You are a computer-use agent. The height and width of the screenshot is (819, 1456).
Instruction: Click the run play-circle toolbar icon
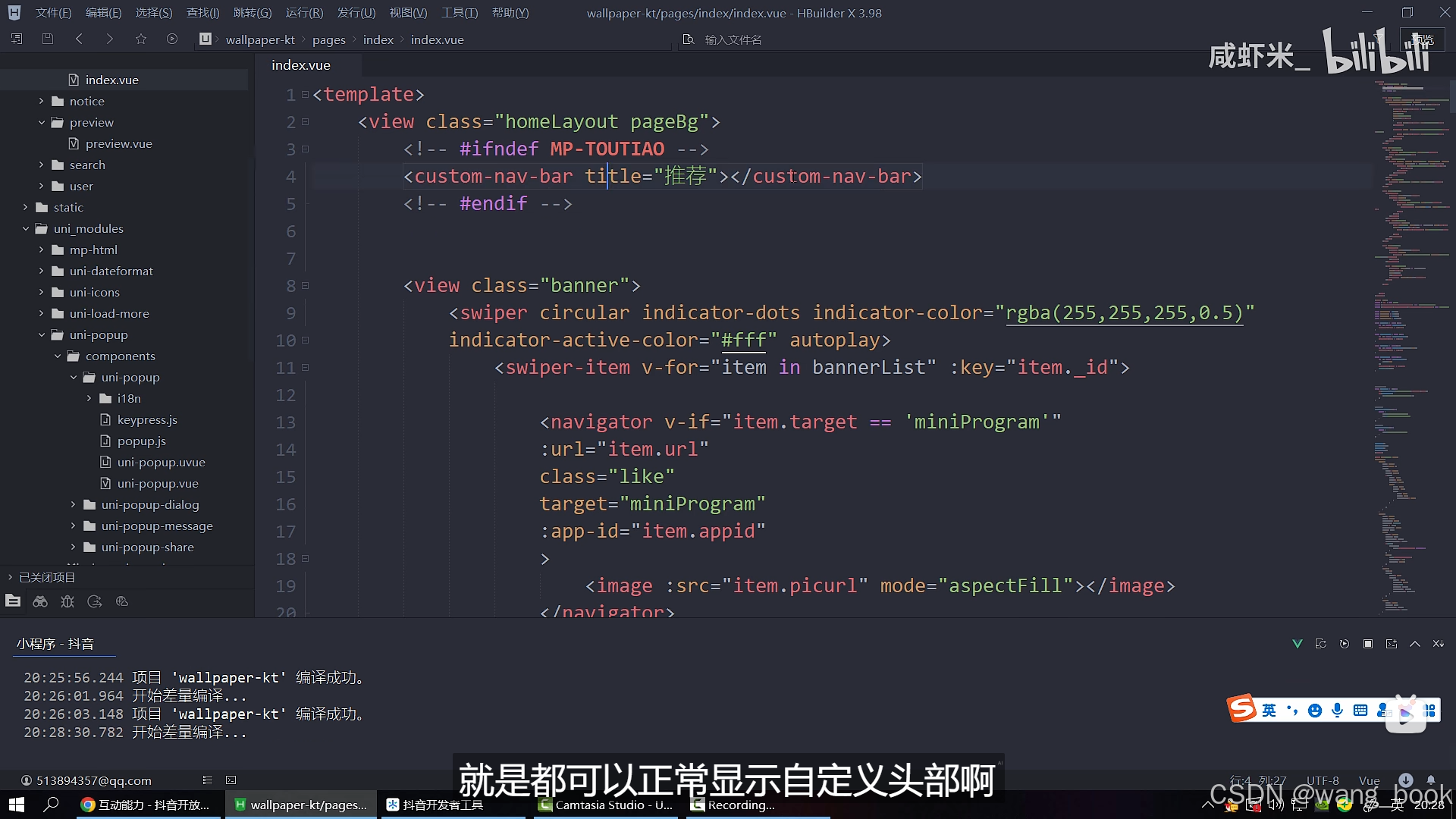pos(172,39)
